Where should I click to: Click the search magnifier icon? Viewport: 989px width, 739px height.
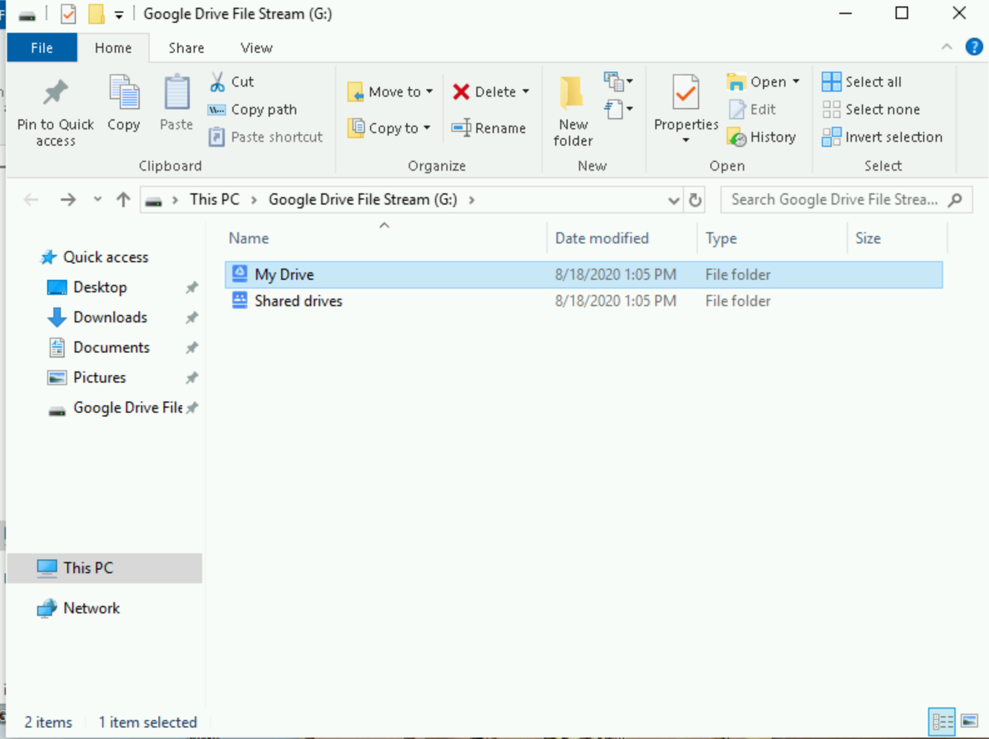956,200
